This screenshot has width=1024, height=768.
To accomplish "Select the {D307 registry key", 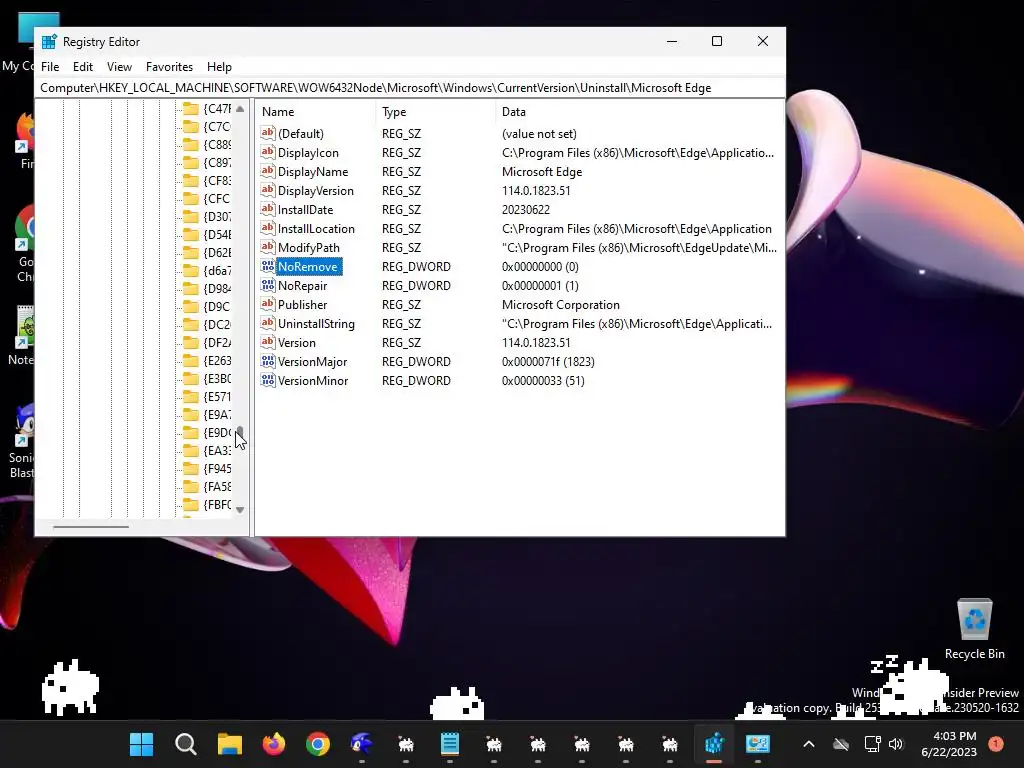I will coord(217,216).
